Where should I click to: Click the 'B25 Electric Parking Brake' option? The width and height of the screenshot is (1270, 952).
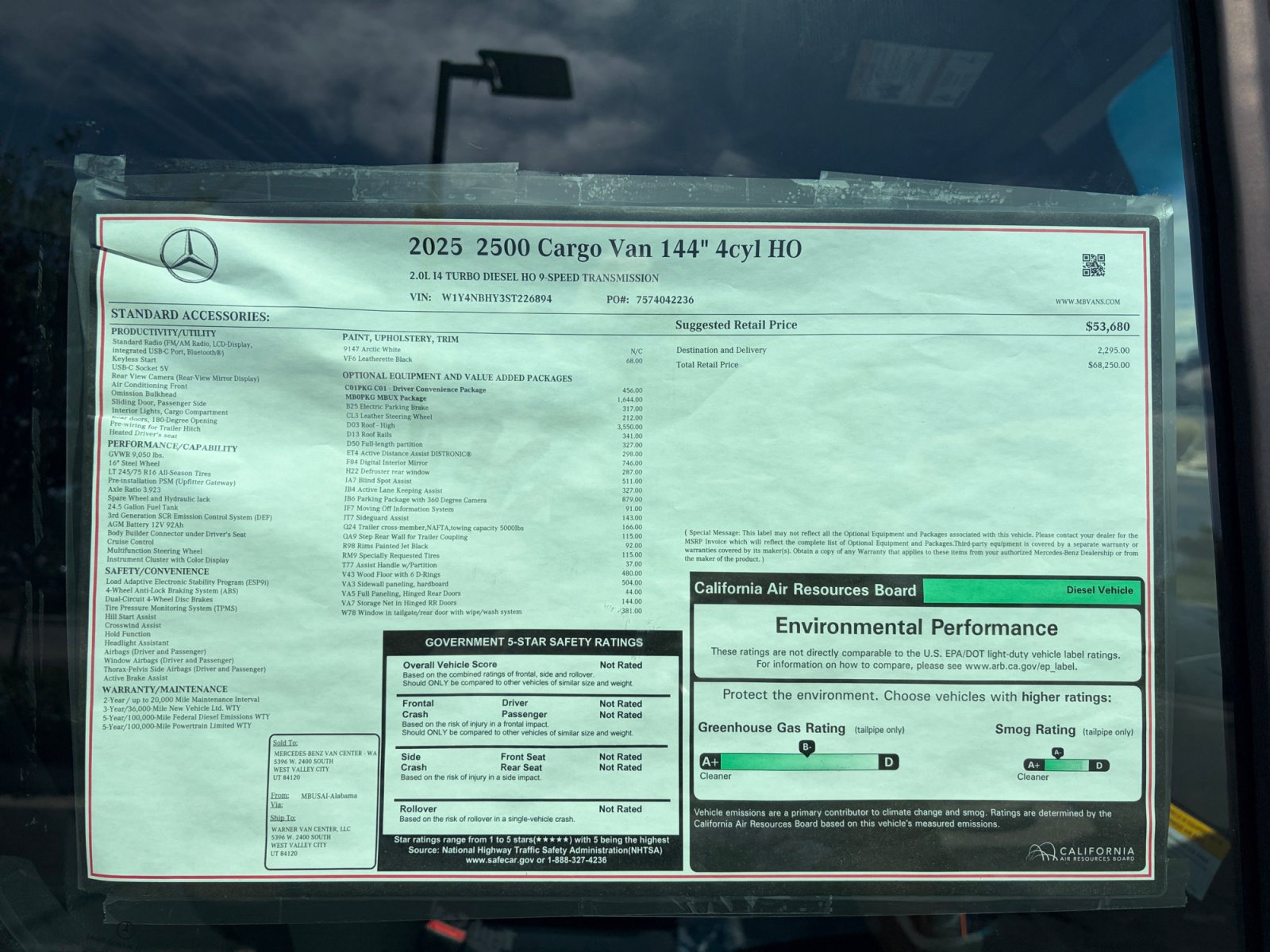pyautogui.click(x=387, y=408)
